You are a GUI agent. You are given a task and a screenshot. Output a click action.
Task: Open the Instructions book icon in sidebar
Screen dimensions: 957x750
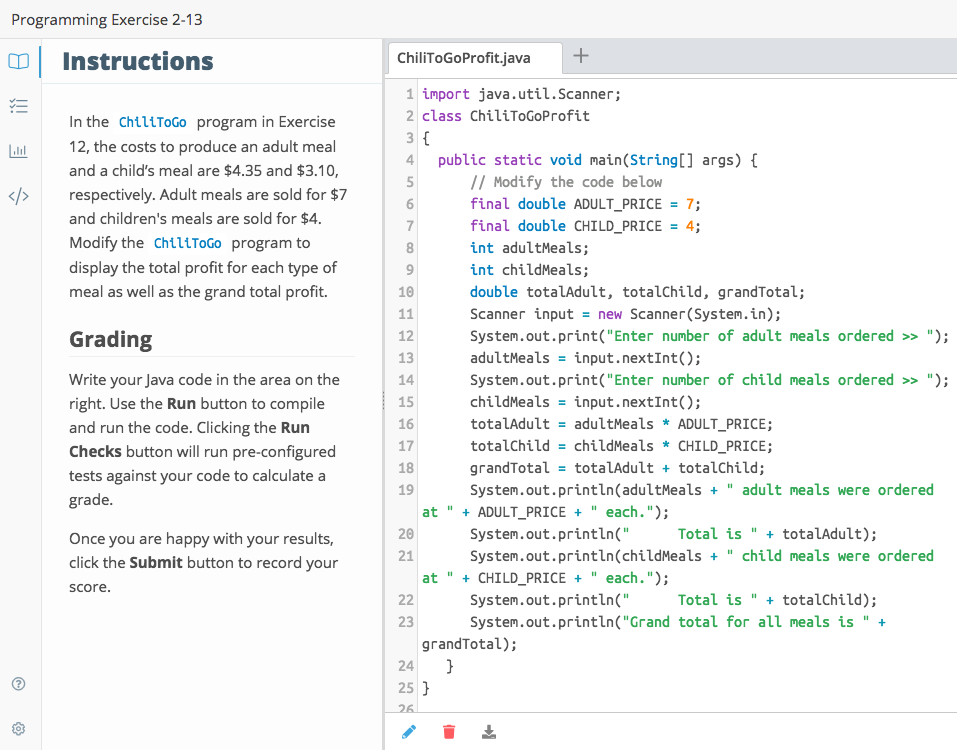point(18,61)
